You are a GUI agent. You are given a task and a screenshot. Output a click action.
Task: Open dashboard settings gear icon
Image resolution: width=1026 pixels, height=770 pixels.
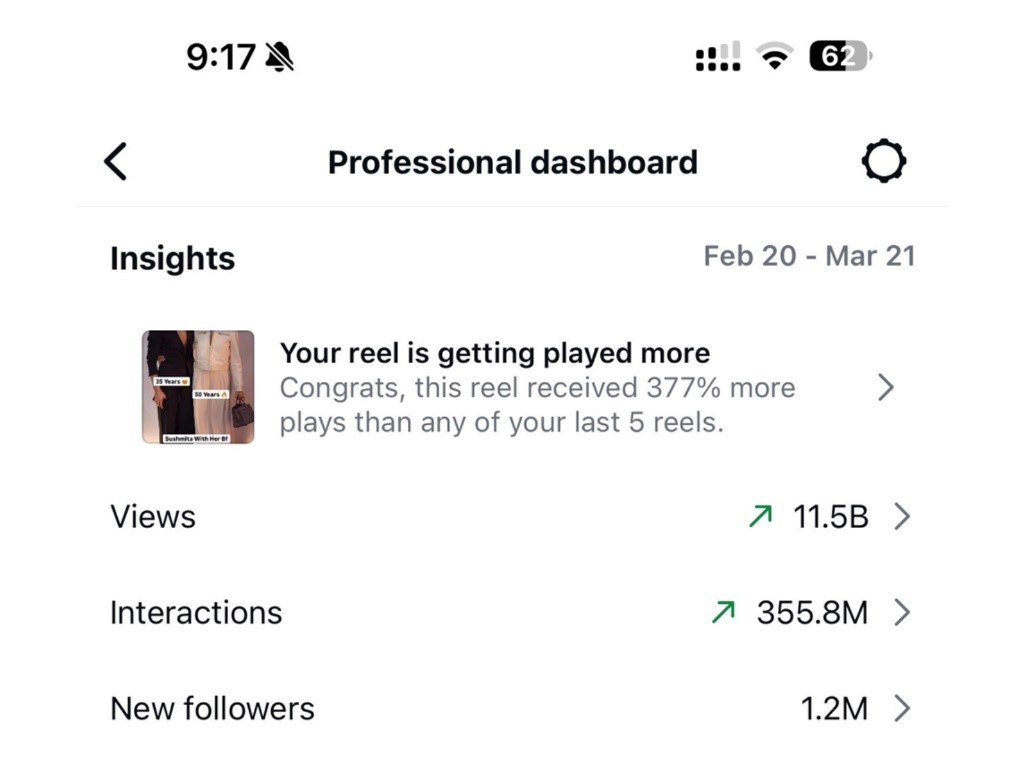(x=884, y=161)
